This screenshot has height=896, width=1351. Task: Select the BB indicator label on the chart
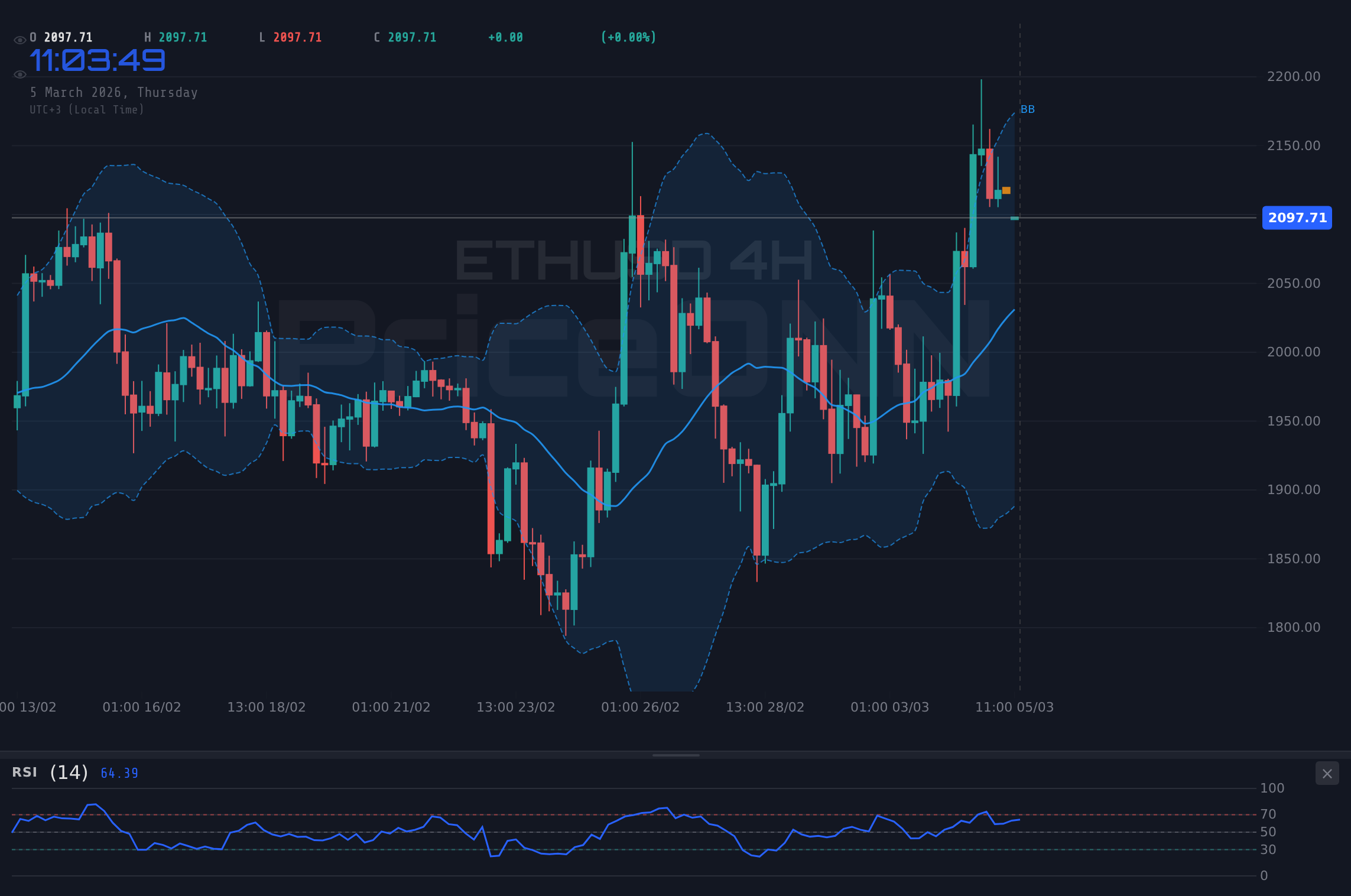1028,109
